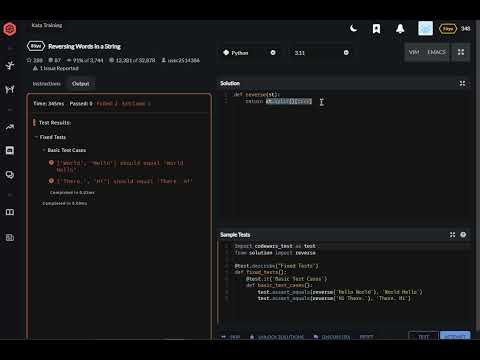Click the 91% satisfaction rating stat
This screenshot has width=480, height=360.
(85, 60)
